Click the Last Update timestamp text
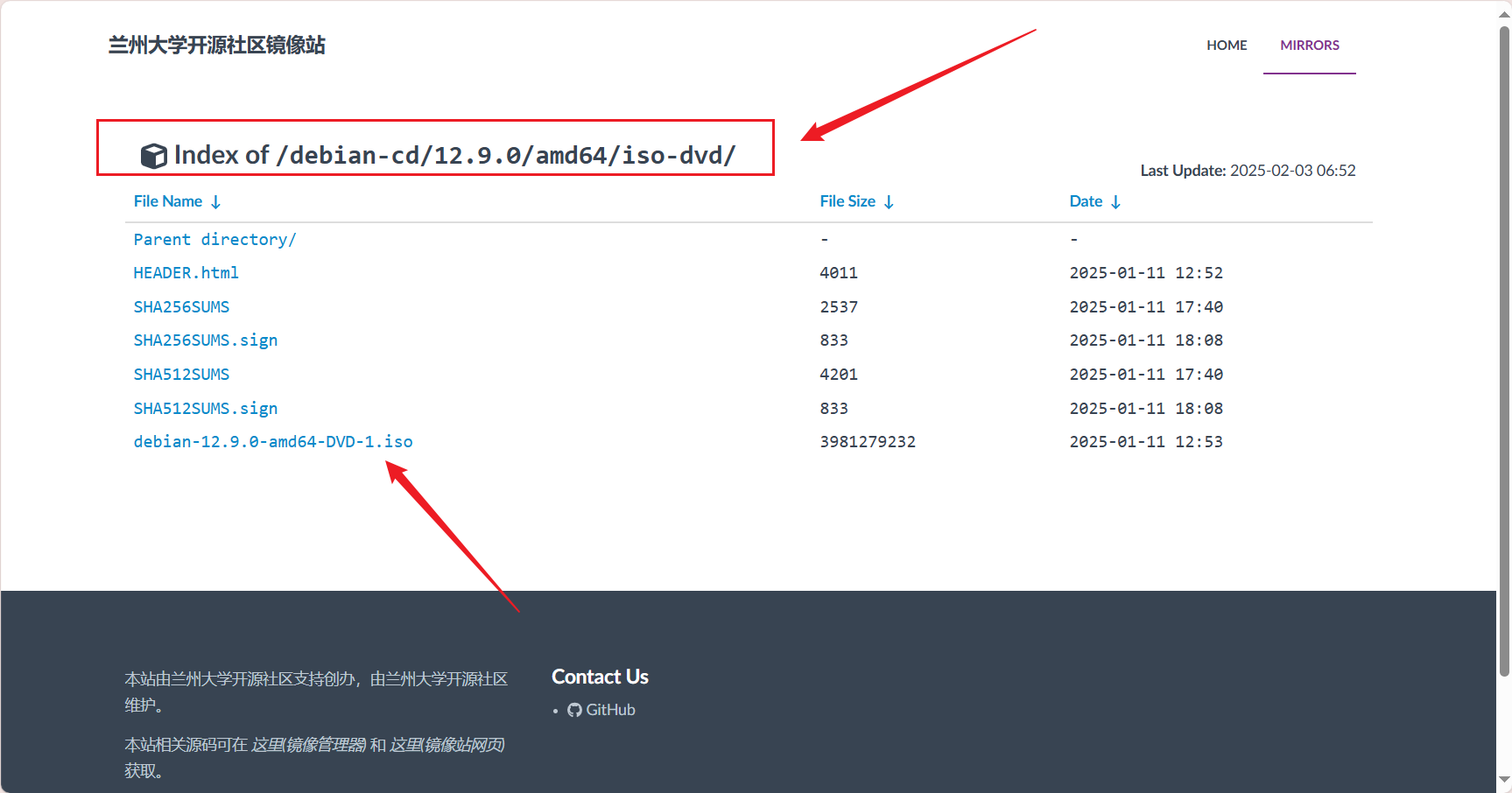 click(x=1248, y=171)
